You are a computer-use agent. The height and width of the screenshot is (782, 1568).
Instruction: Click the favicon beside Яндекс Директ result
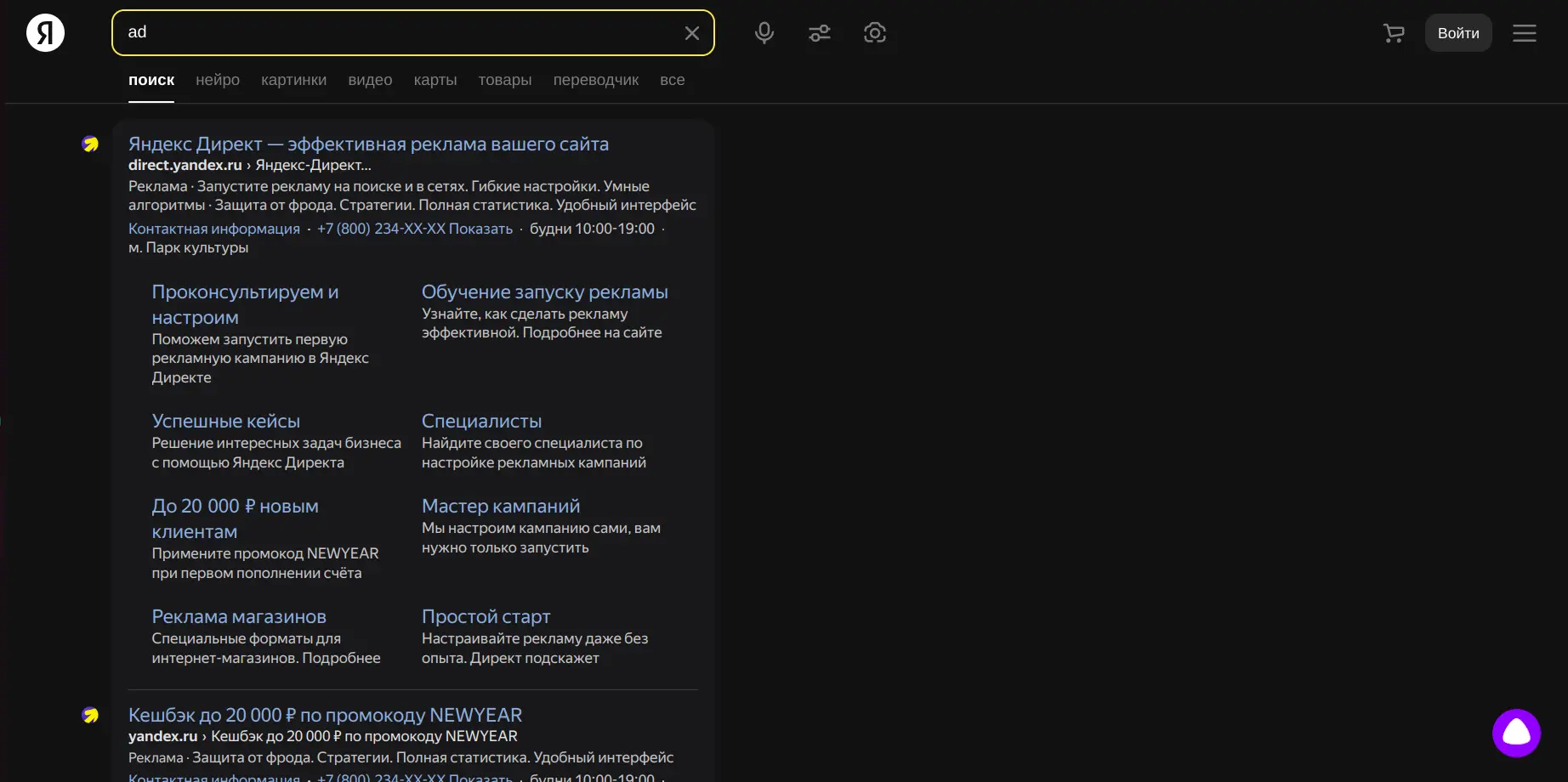[90, 144]
